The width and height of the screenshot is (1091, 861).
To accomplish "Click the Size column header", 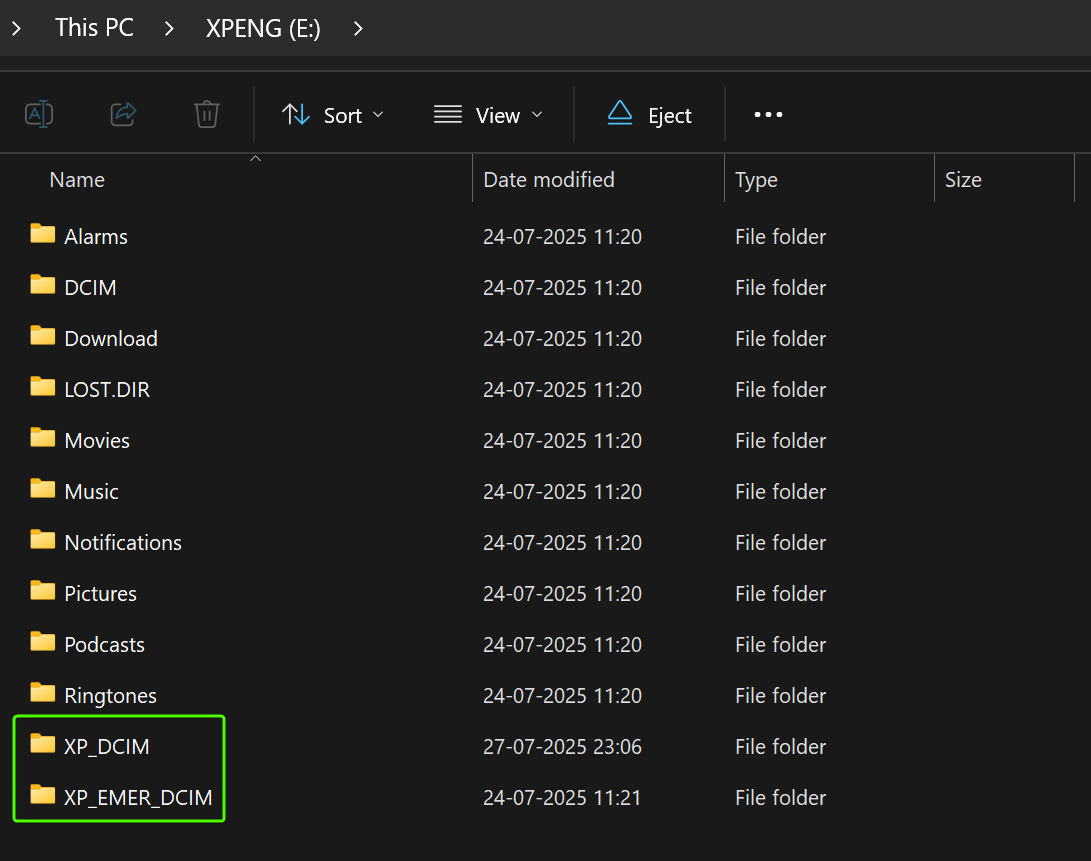I will (x=963, y=180).
